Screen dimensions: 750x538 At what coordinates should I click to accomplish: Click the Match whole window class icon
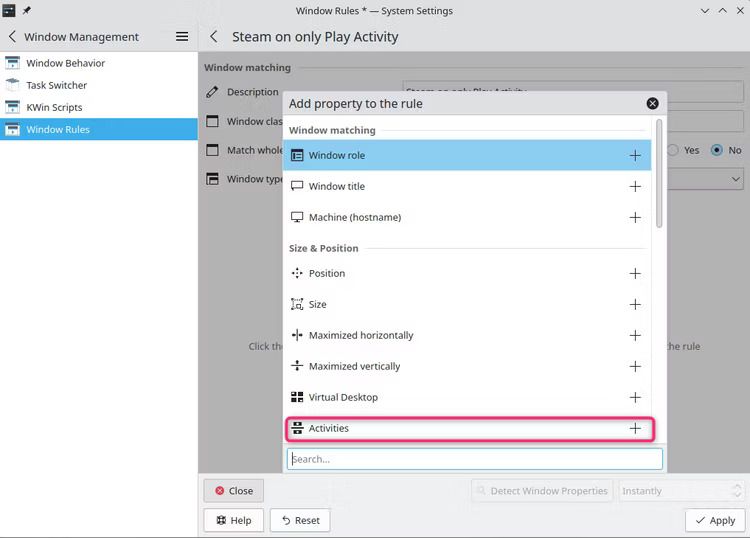point(212,150)
